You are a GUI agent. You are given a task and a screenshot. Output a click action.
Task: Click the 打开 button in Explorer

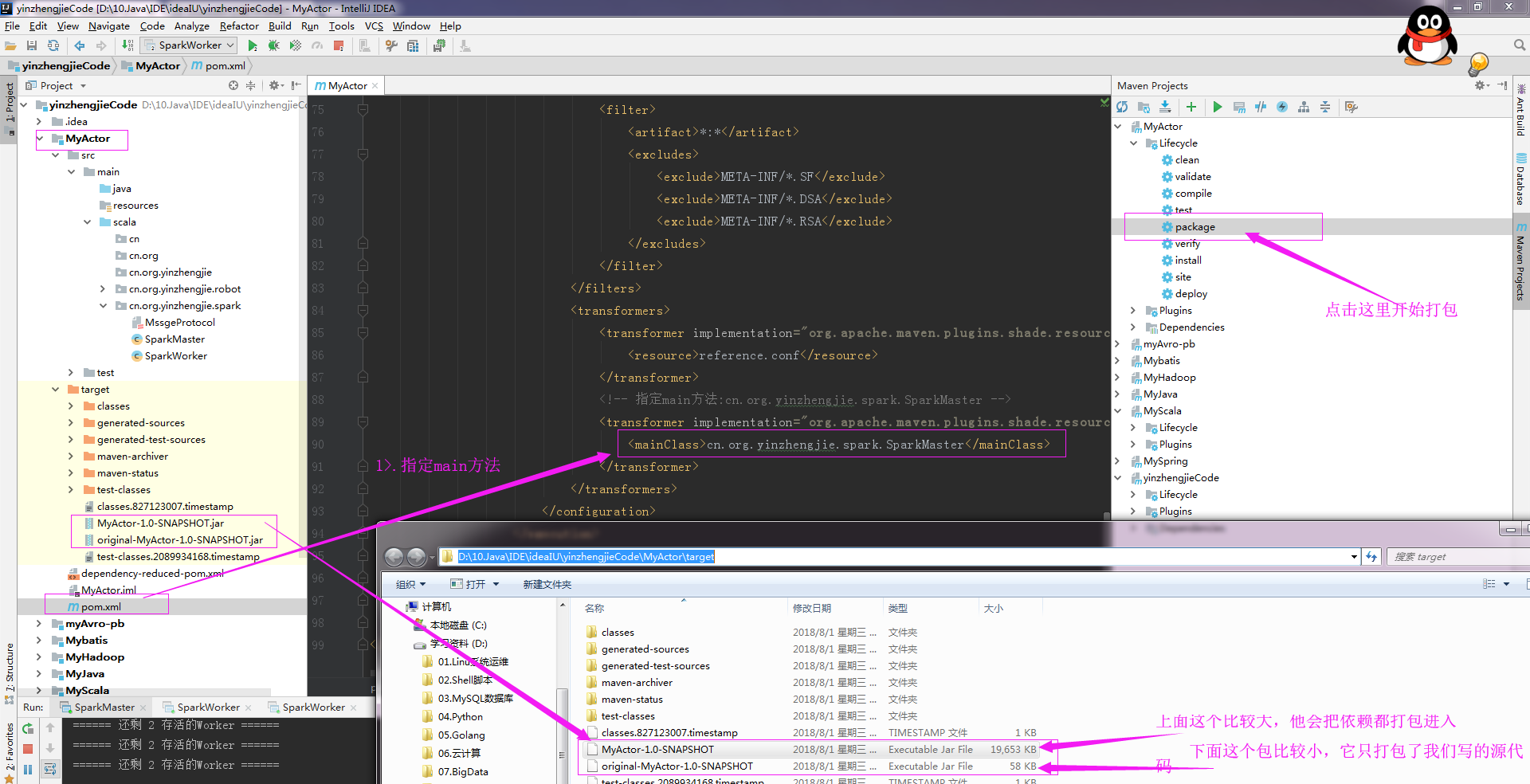pos(475,585)
